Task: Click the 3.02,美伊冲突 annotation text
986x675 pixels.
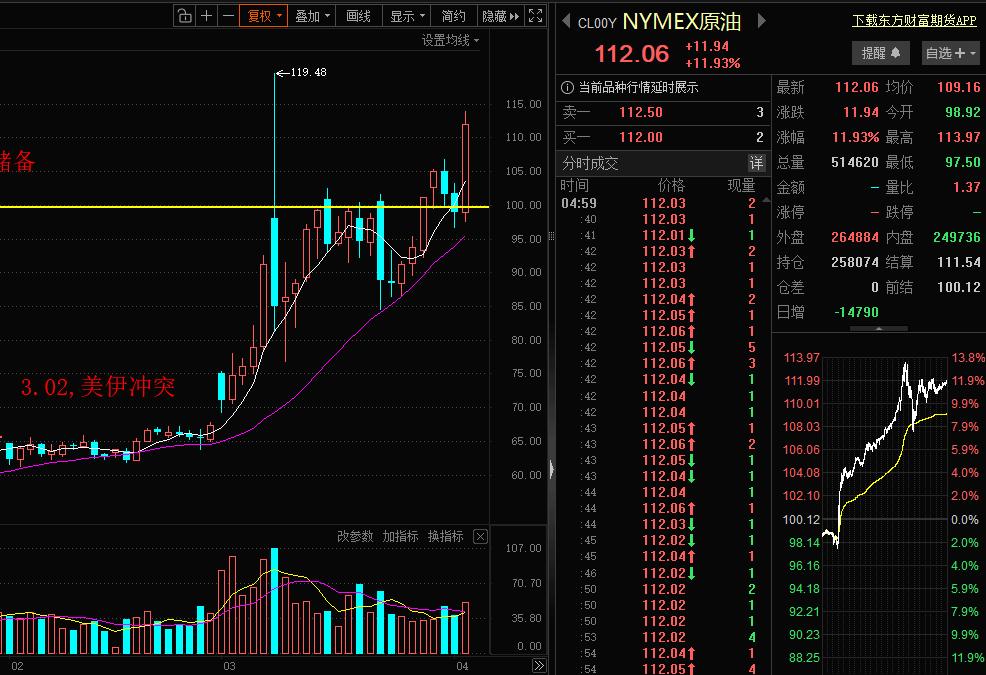Action: click(x=98, y=386)
